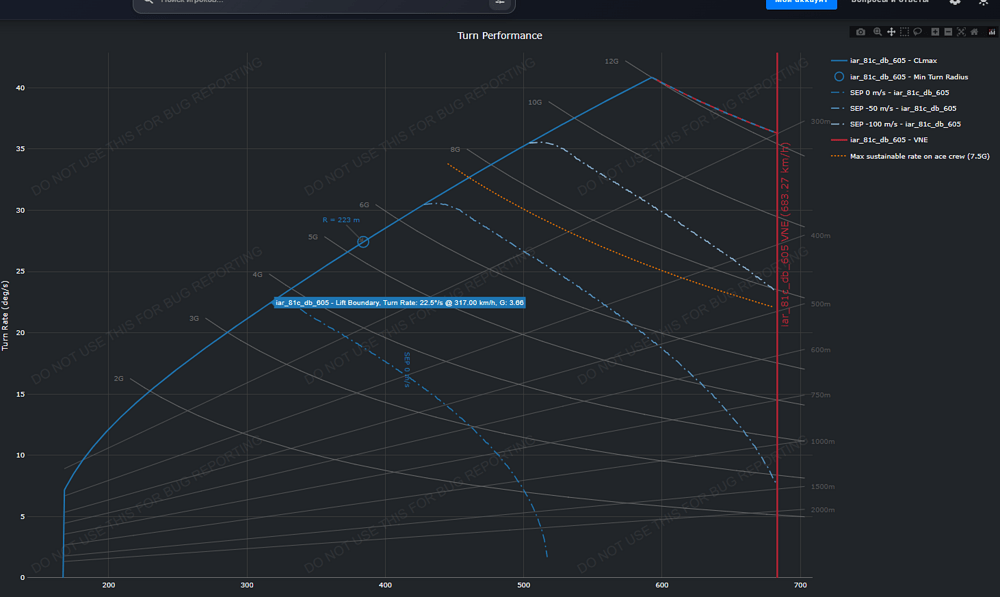Image resolution: width=1000 pixels, height=597 pixels.
Task: Click the 400 tick on the speed axis
Action: 385,585
